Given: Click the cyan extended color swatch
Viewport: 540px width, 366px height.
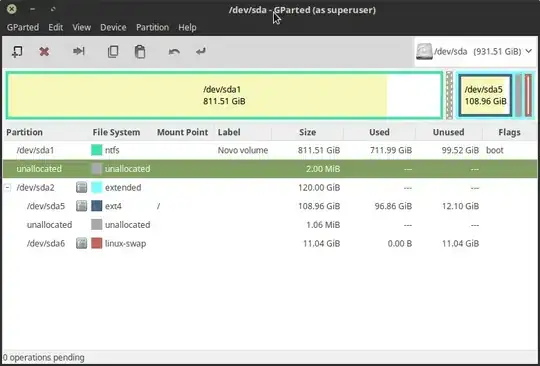Looking at the screenshot, I should 96,187.
